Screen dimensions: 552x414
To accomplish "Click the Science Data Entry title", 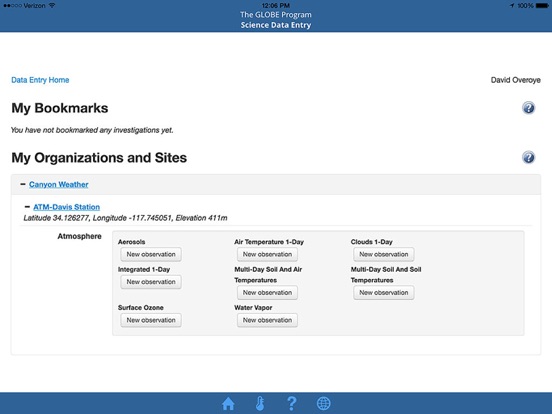I will pos(276,25).
